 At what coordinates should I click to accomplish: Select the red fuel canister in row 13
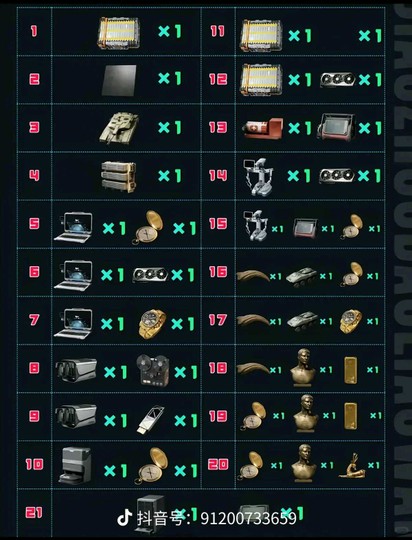pyautogui.click(x=263, y=128)
